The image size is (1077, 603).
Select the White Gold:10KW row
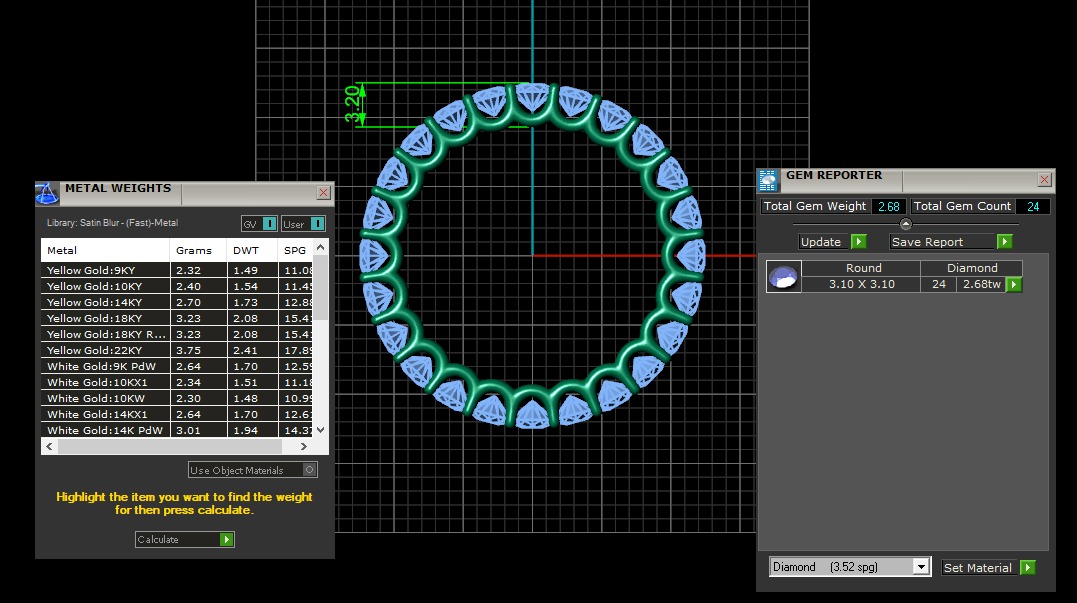click(x=177, y=398)
